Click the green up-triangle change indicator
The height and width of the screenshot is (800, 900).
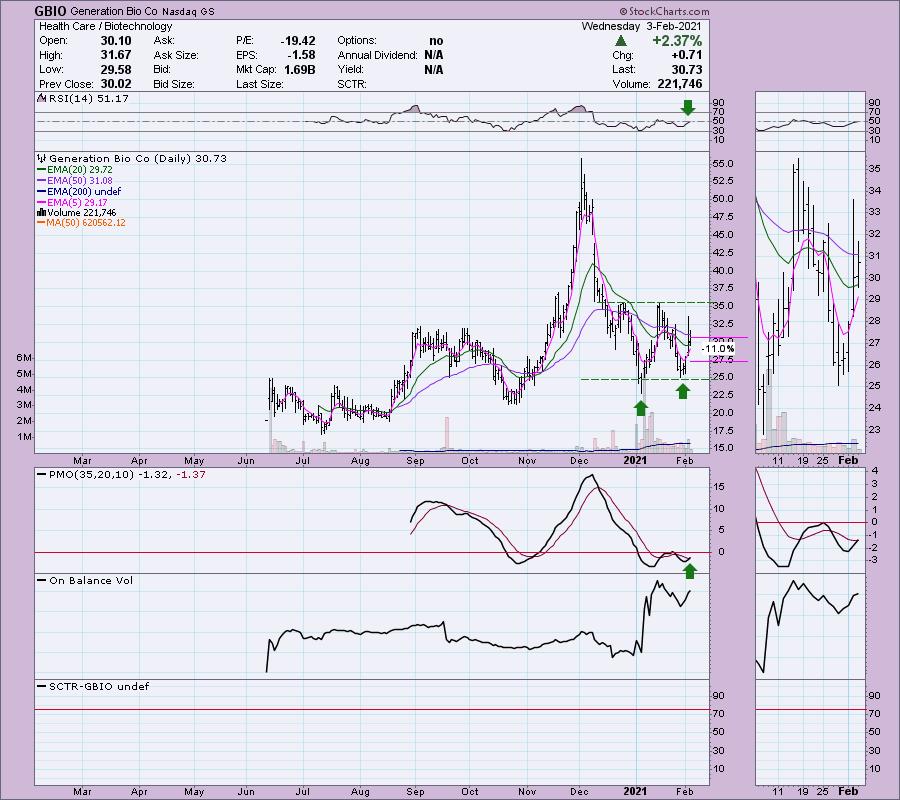[620, 41]
